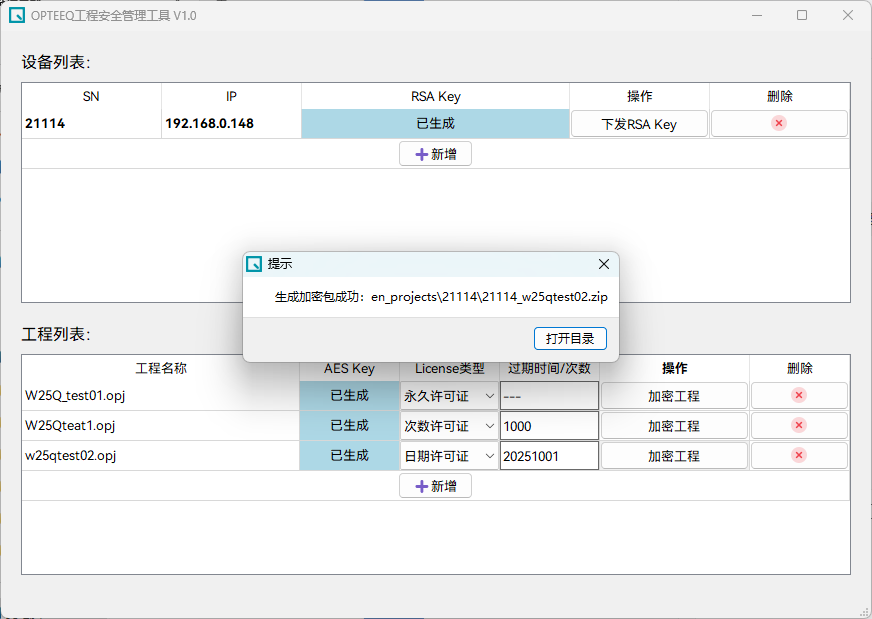
Task: Encrypt W25Q_test01.opj with 加密工程
Action: pos(674,396)
